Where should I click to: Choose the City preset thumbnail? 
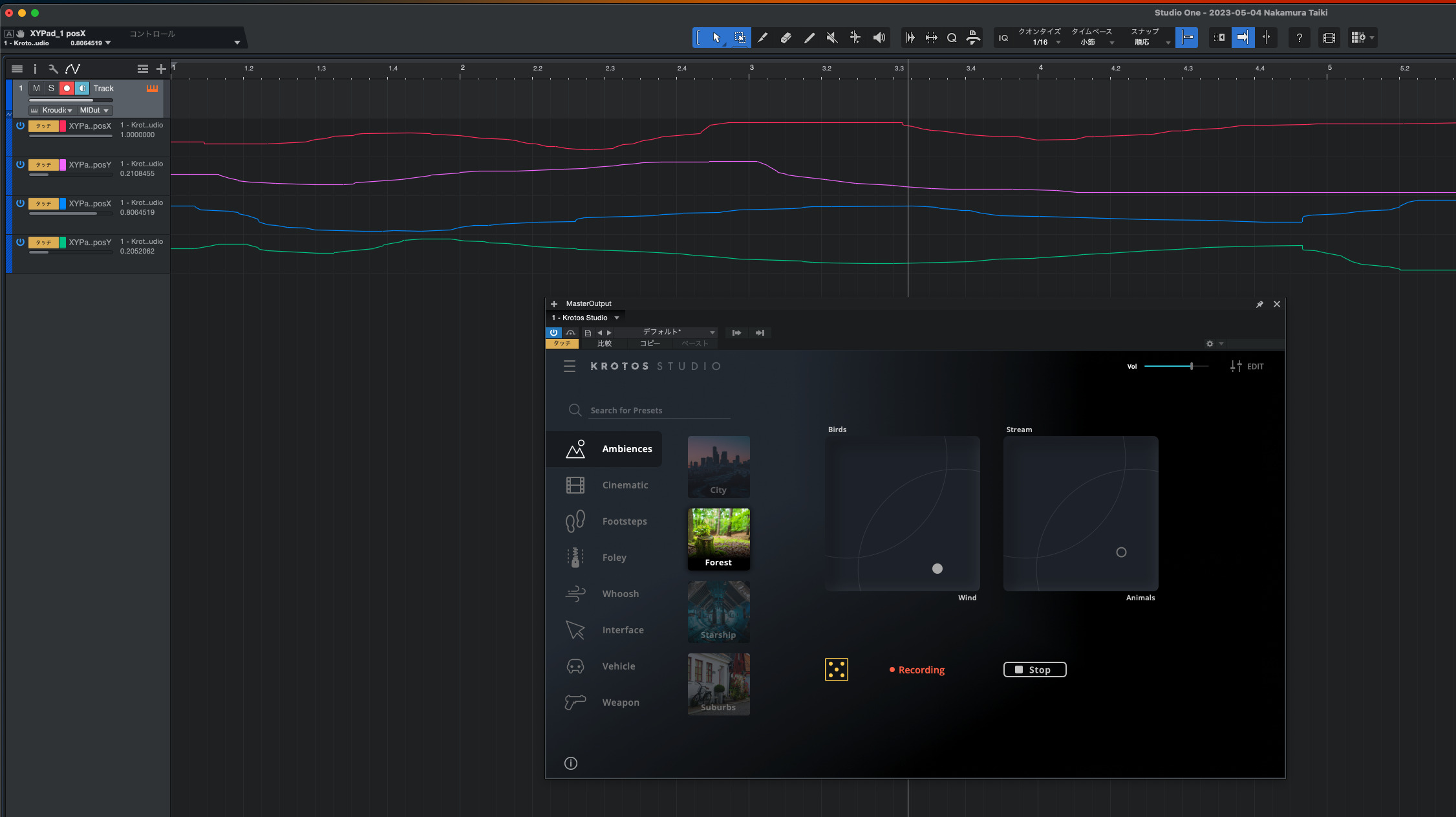(718, 467)
